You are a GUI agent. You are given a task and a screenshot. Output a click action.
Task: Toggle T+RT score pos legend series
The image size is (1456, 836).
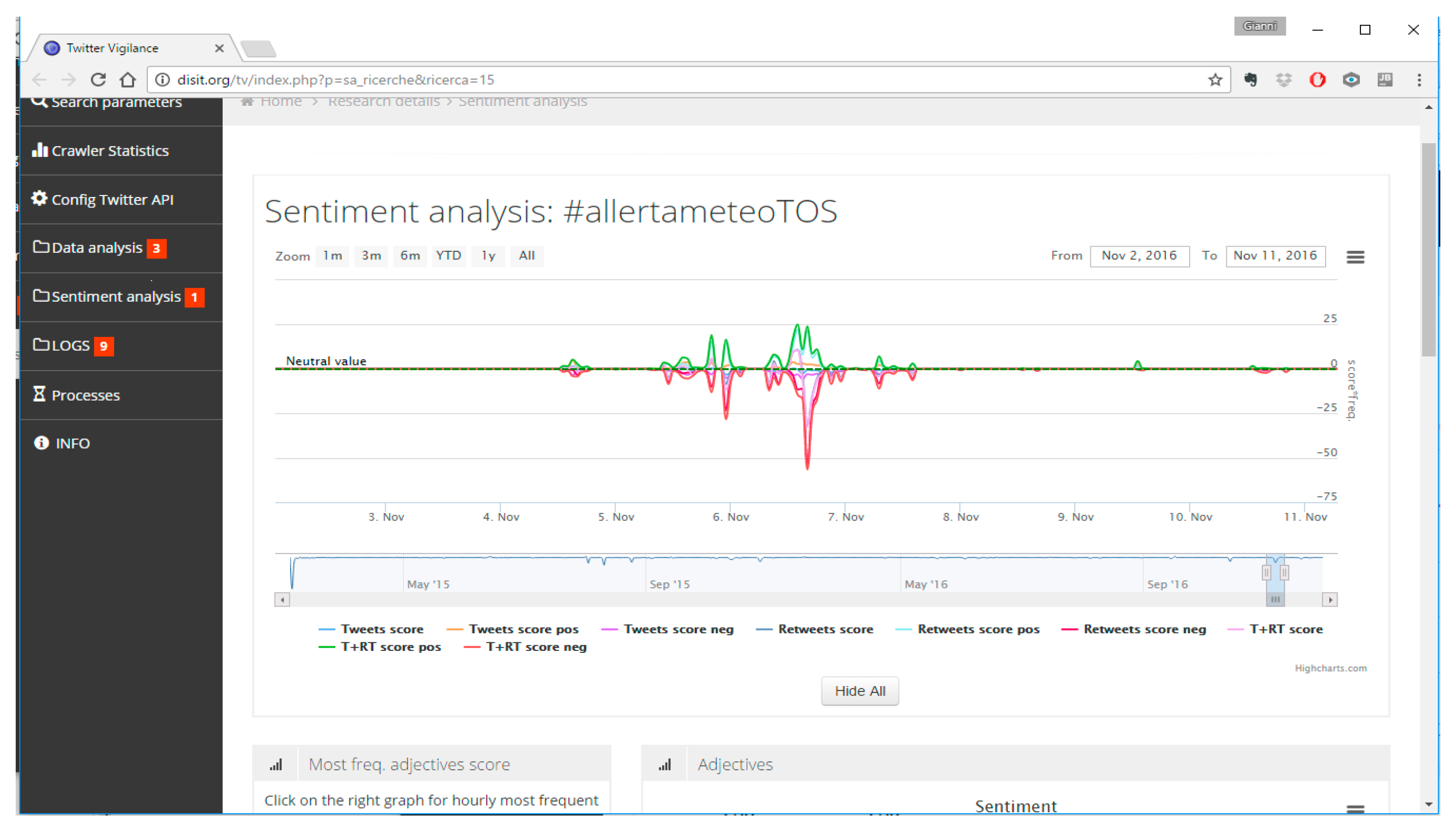pyautogui.click(x=390, y=647)
